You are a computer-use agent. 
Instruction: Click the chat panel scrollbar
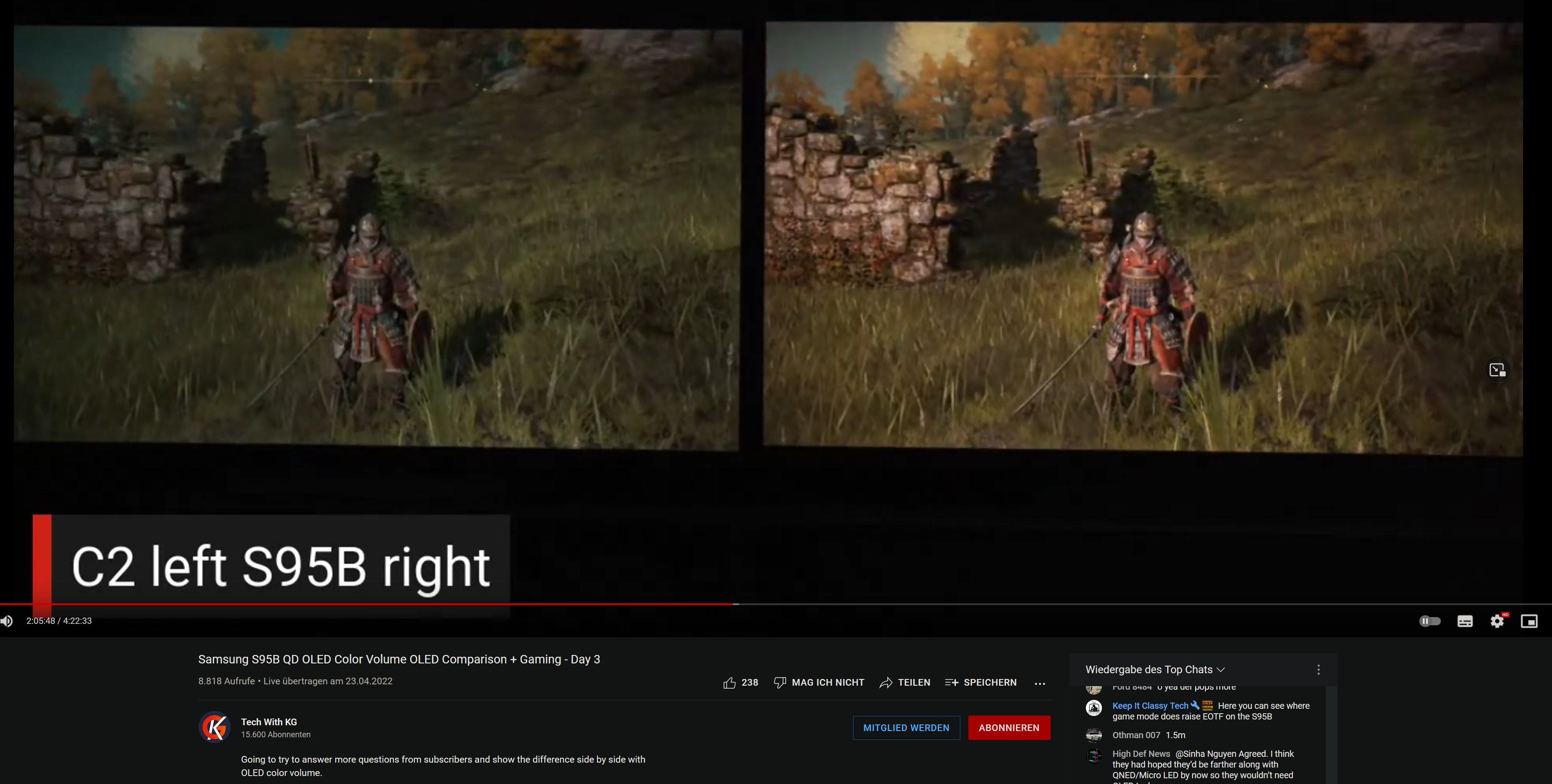pos(1331,735)
